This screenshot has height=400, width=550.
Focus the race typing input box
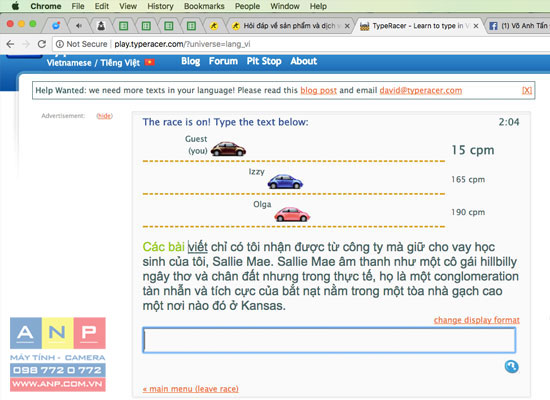(329, 340)
